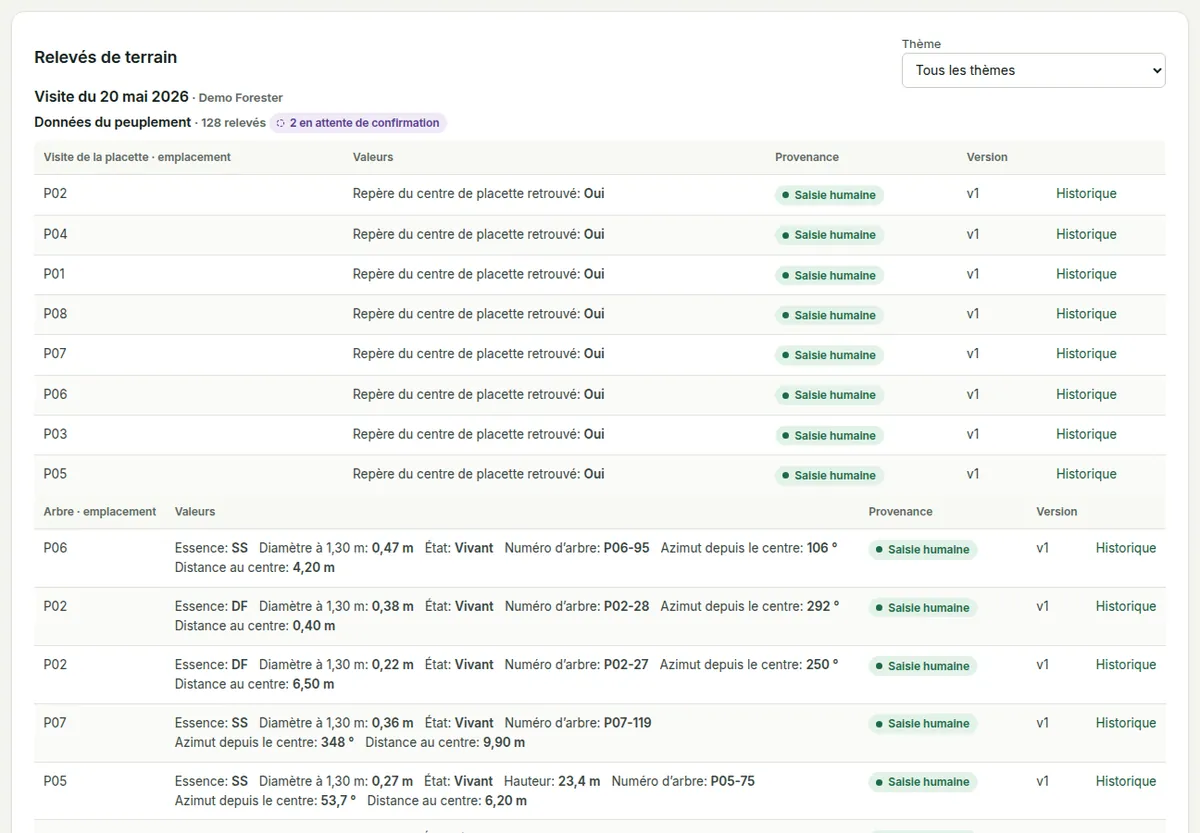Select the diameter value 0,22 m
Viewport: 1200px width, 833px height.
[393, 665]
